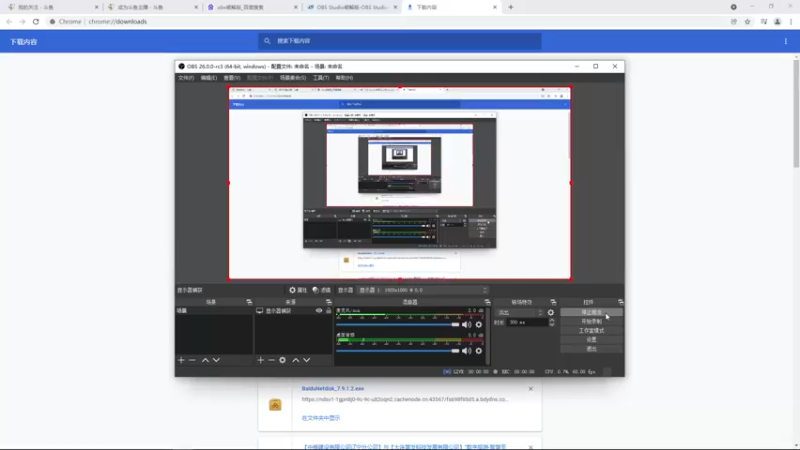Reload the Chrome downloads page
Screen dimensions: 800x450
(x=36, y=21)
